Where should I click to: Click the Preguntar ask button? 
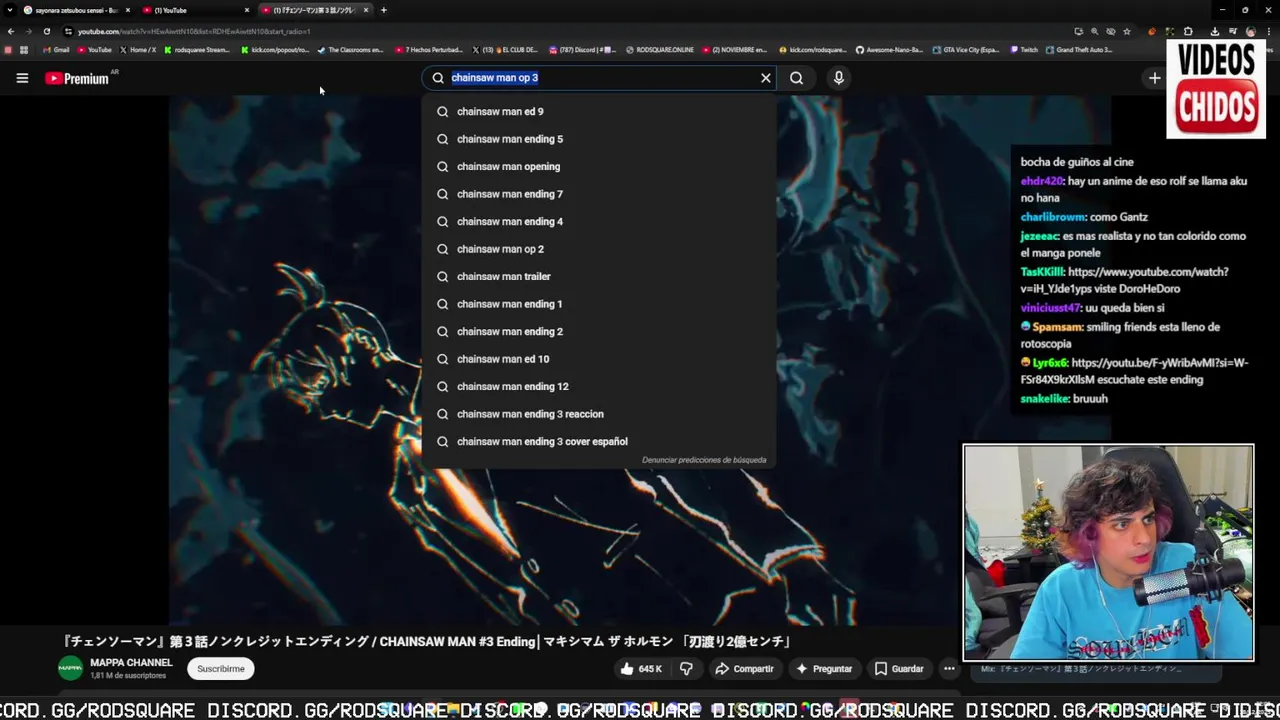click(x=824, y=669)
